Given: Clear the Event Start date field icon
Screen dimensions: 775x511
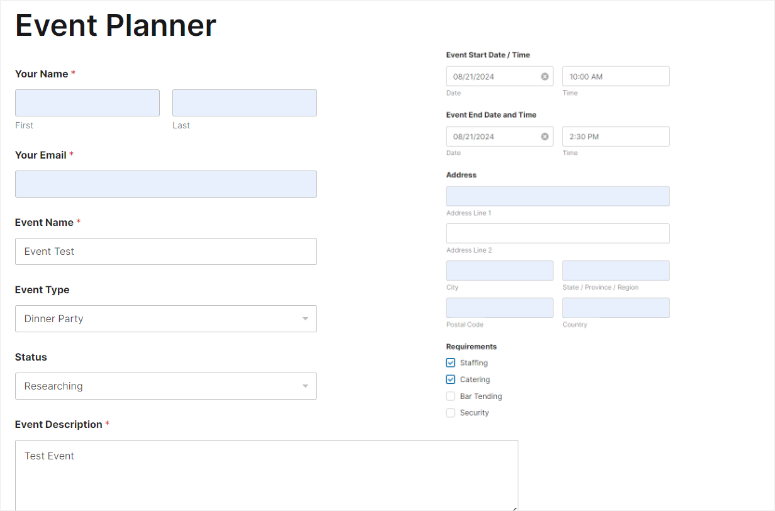Looking at the screenshot, I should coord(545,77).
